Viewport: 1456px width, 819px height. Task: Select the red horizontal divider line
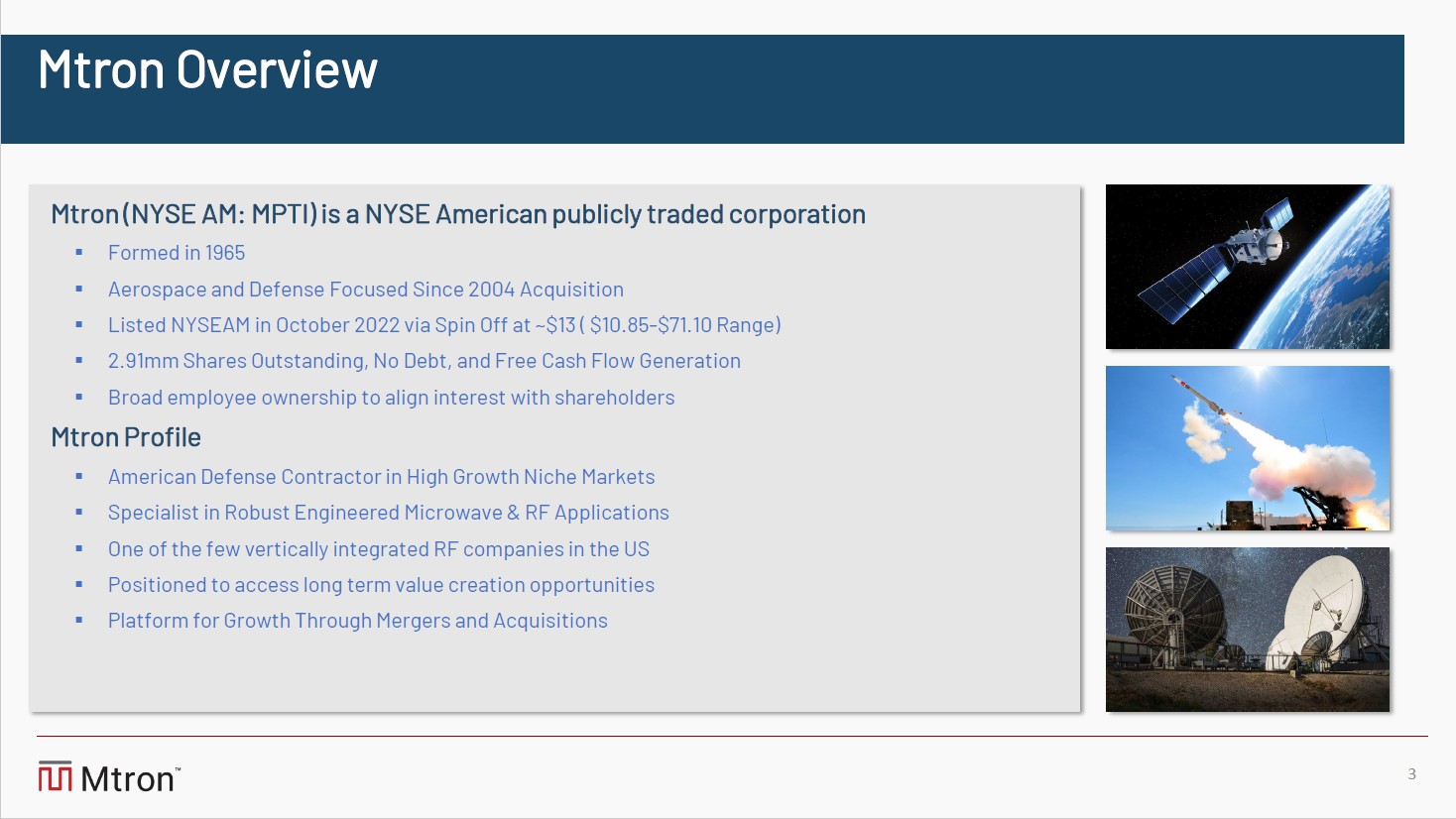(x=732, y=737)
